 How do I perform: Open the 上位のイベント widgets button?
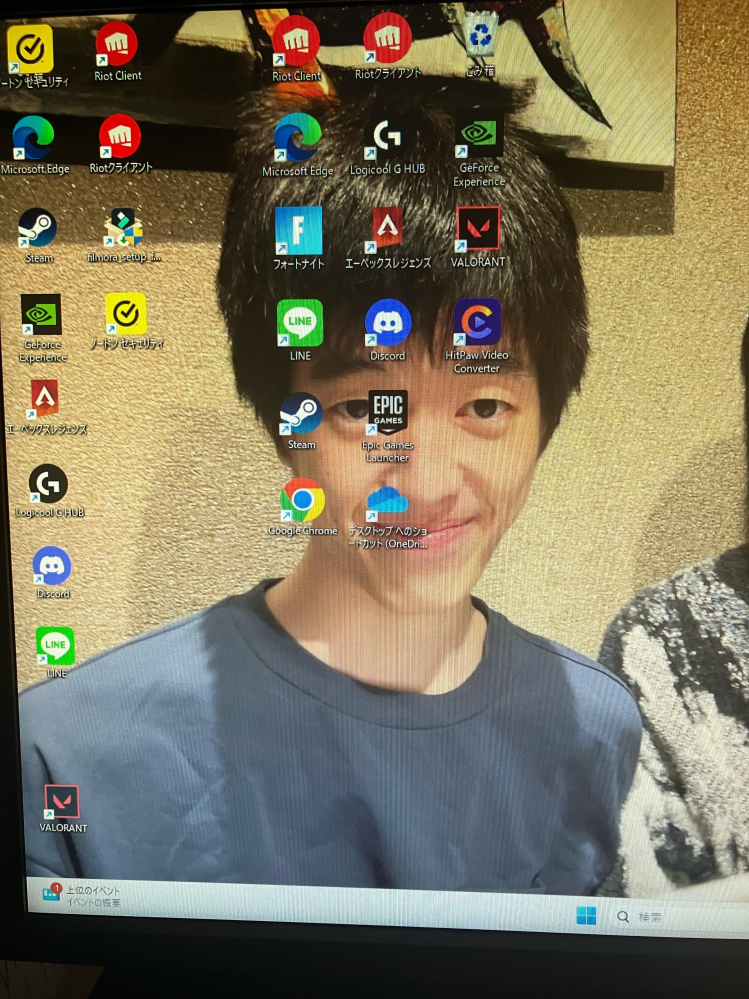click(81, 896)
